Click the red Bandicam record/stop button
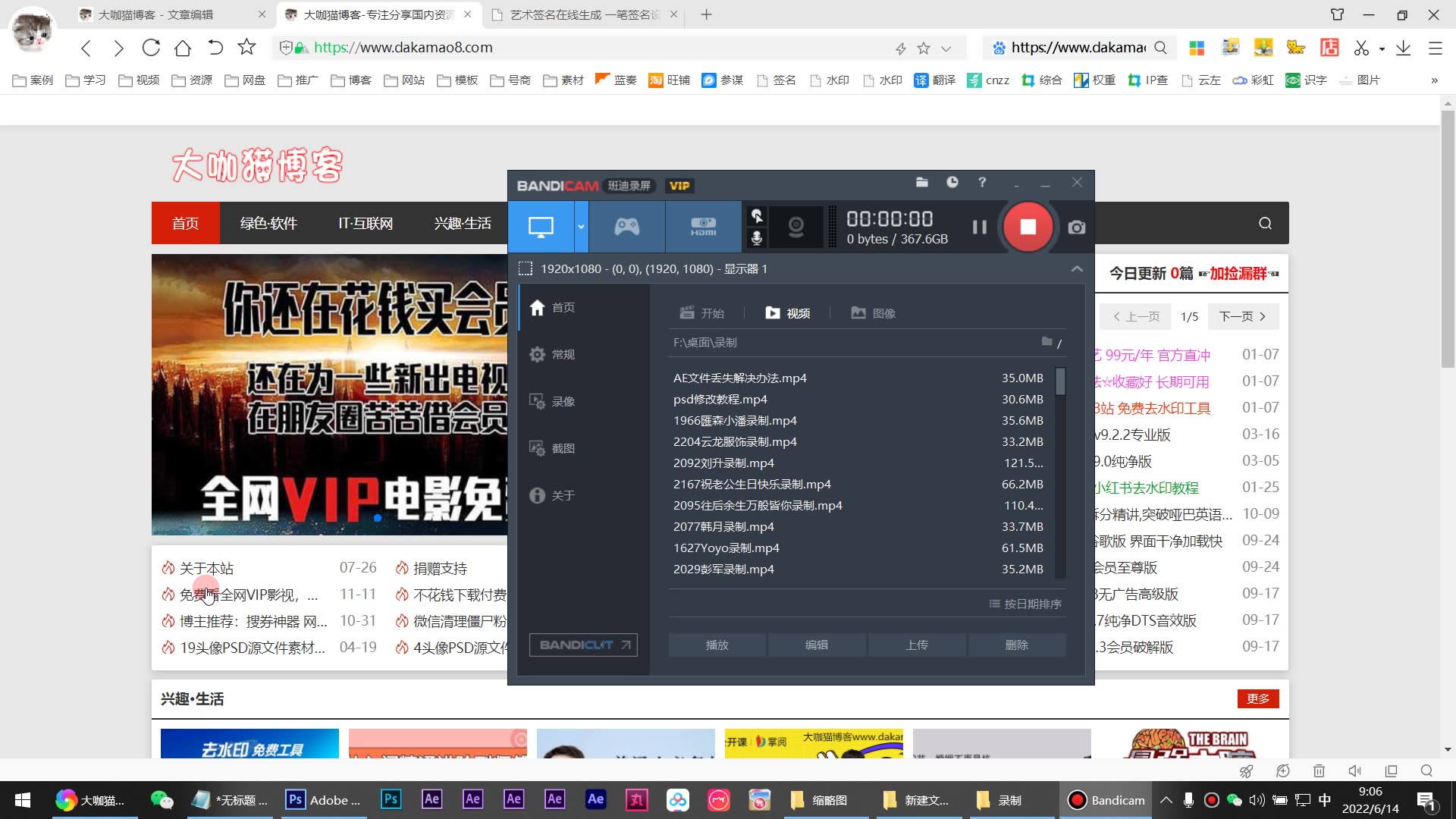1456x819 pixels. coord(1028,227)
